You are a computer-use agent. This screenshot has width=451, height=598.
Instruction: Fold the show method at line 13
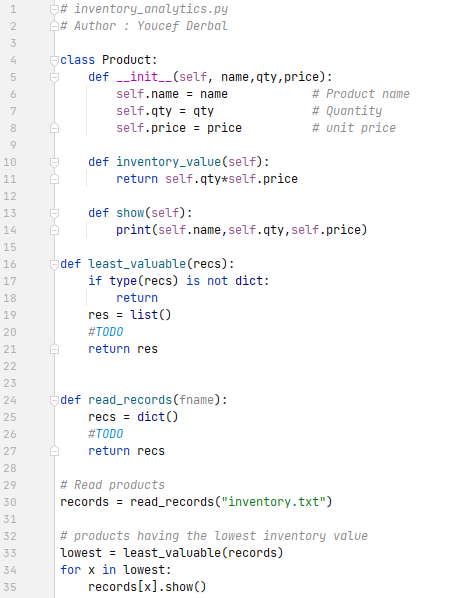coord(55,213)
